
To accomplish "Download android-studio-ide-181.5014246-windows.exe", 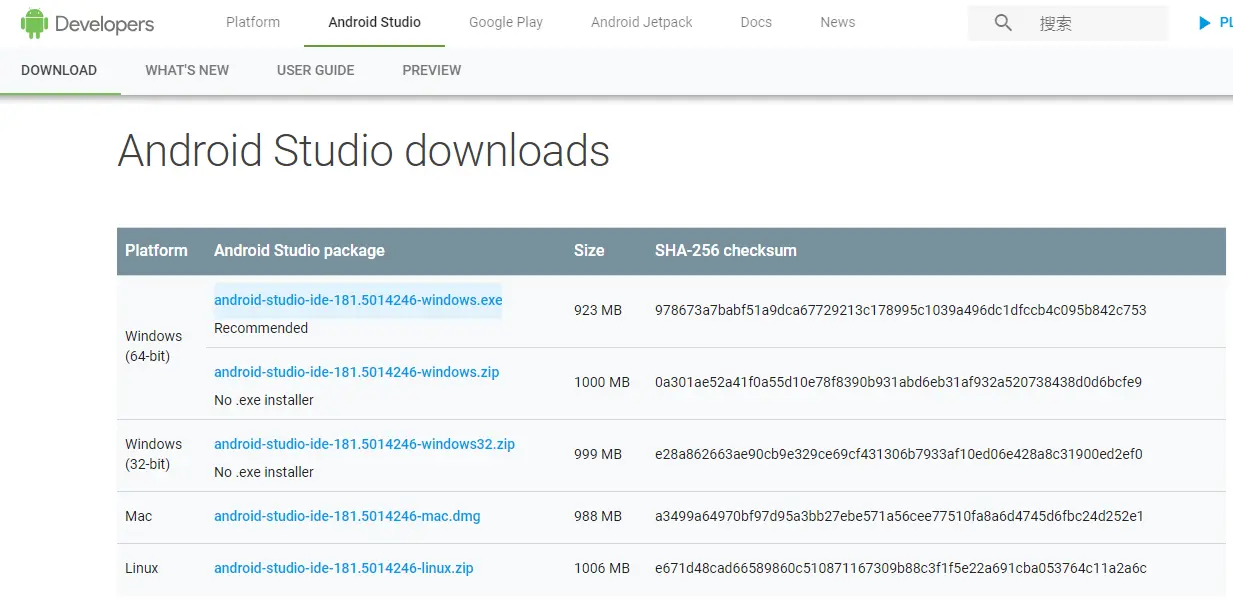I will tap(358, 300).
